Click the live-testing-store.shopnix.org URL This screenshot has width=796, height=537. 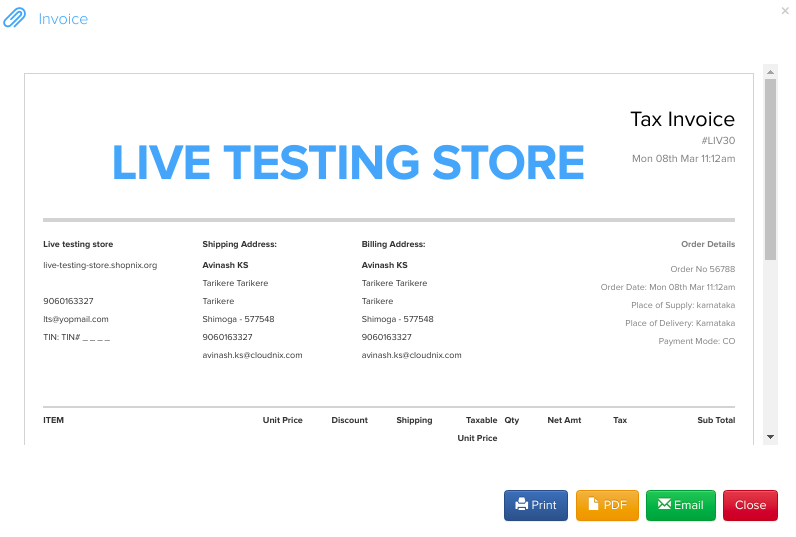[x=100, y=265]
